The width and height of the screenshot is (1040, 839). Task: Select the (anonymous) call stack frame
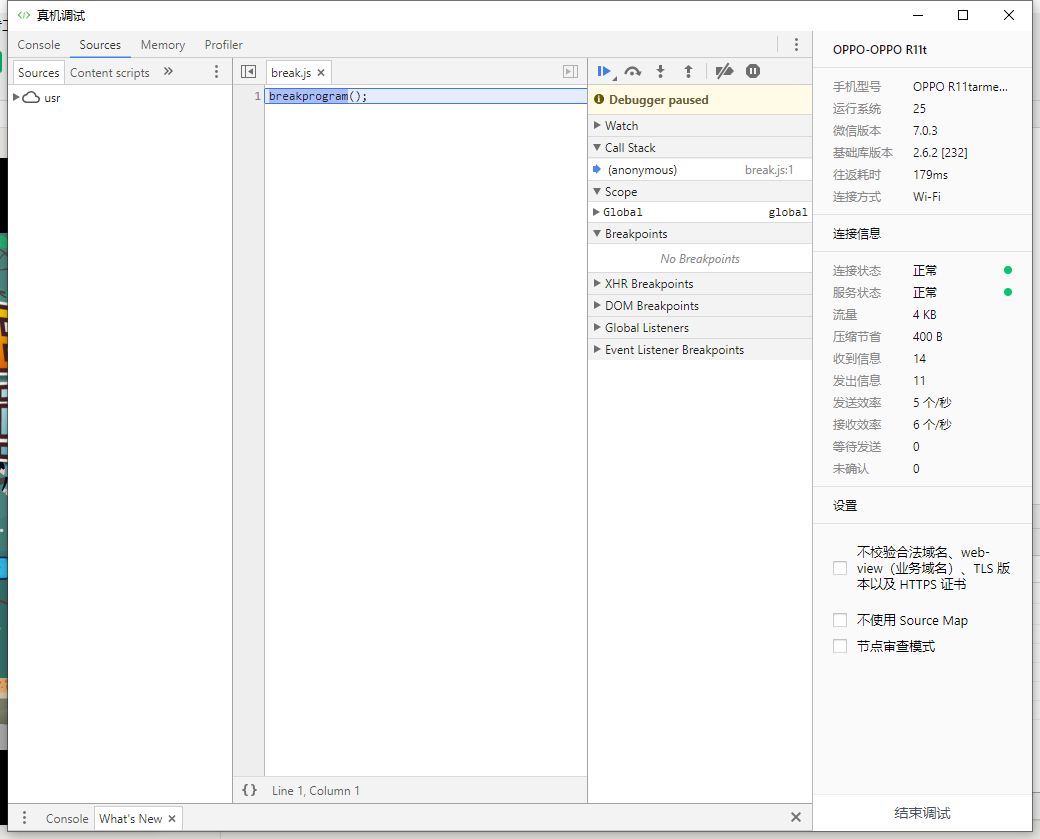pyautogui.click(x=700, y=170)
